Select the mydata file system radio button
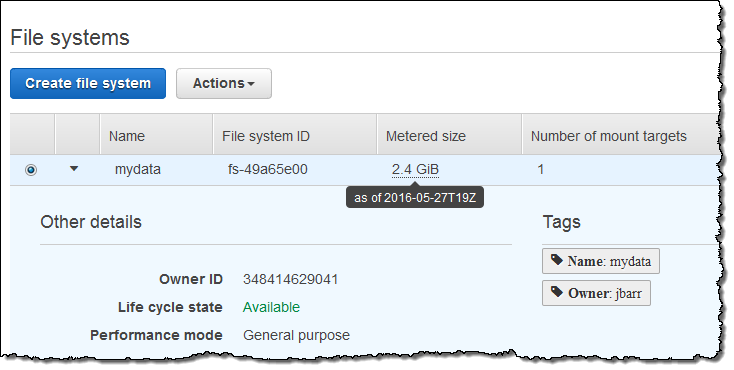Image resolution: width=734 pixels, height=370 pixels. coord(31,170)
